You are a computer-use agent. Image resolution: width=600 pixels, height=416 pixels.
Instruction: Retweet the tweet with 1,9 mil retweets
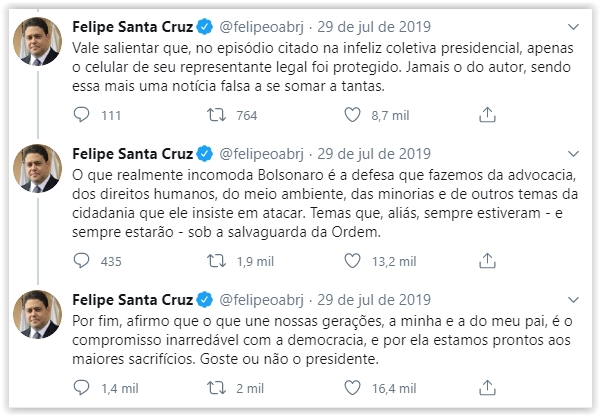[x=215, y=261]
